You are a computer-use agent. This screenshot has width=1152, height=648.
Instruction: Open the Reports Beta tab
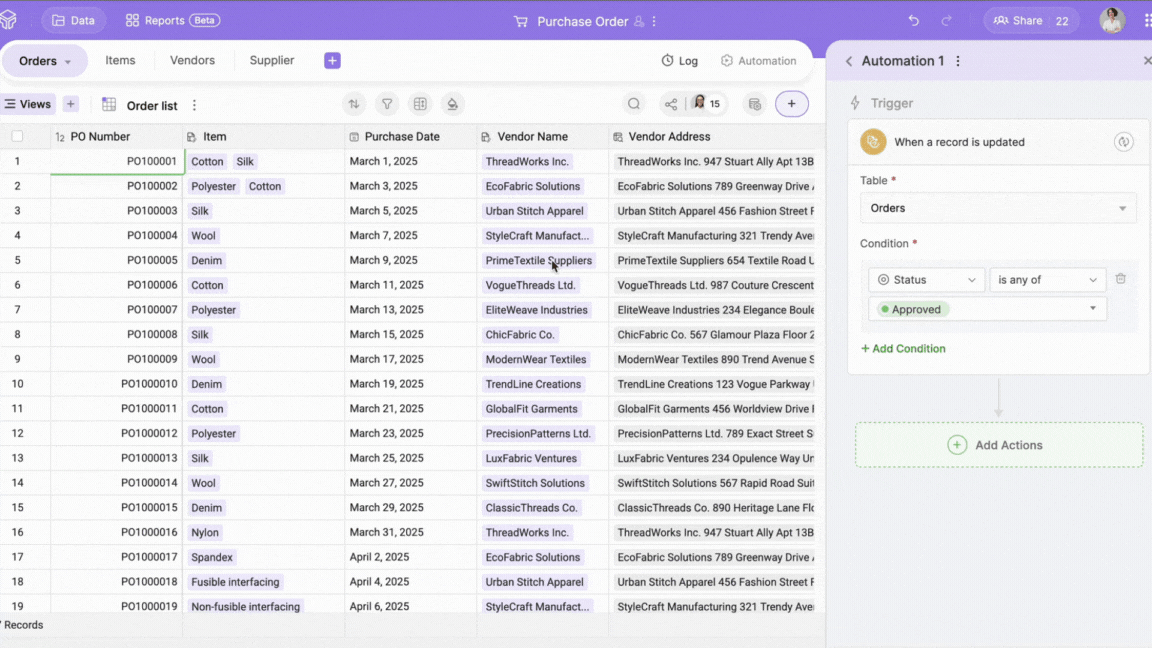coord(172,20)
